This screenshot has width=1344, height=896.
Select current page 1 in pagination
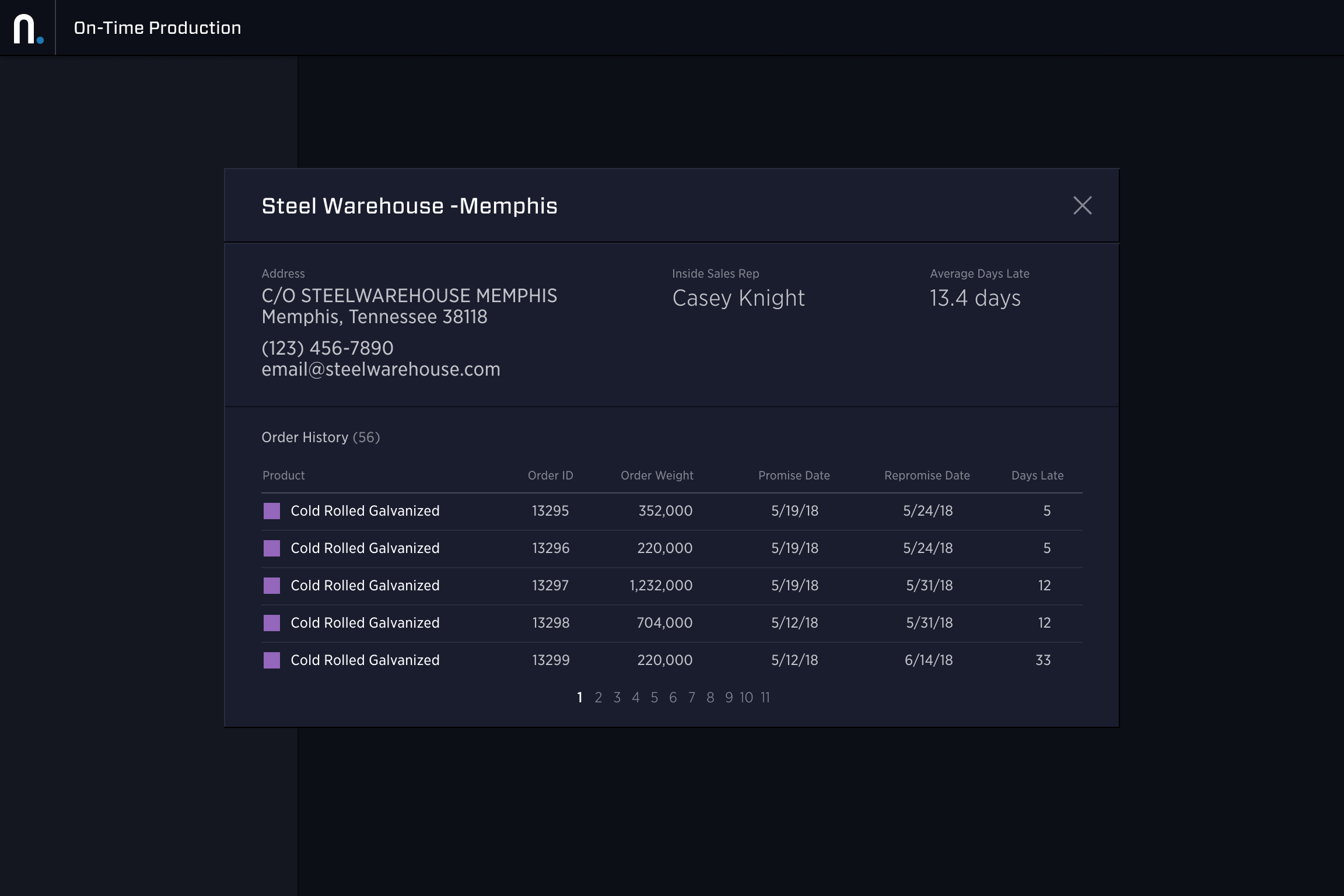coord(579,698)
